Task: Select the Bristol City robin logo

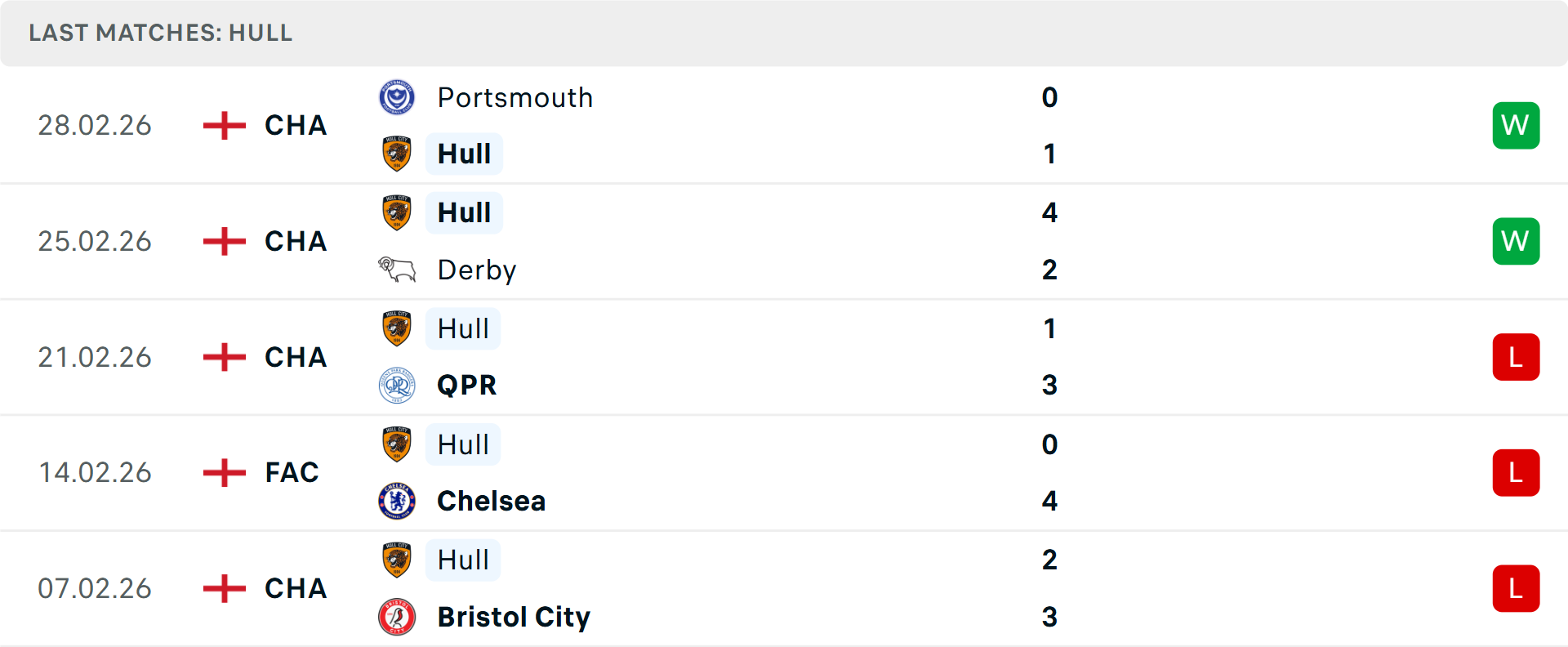Action: click(398, 617)
